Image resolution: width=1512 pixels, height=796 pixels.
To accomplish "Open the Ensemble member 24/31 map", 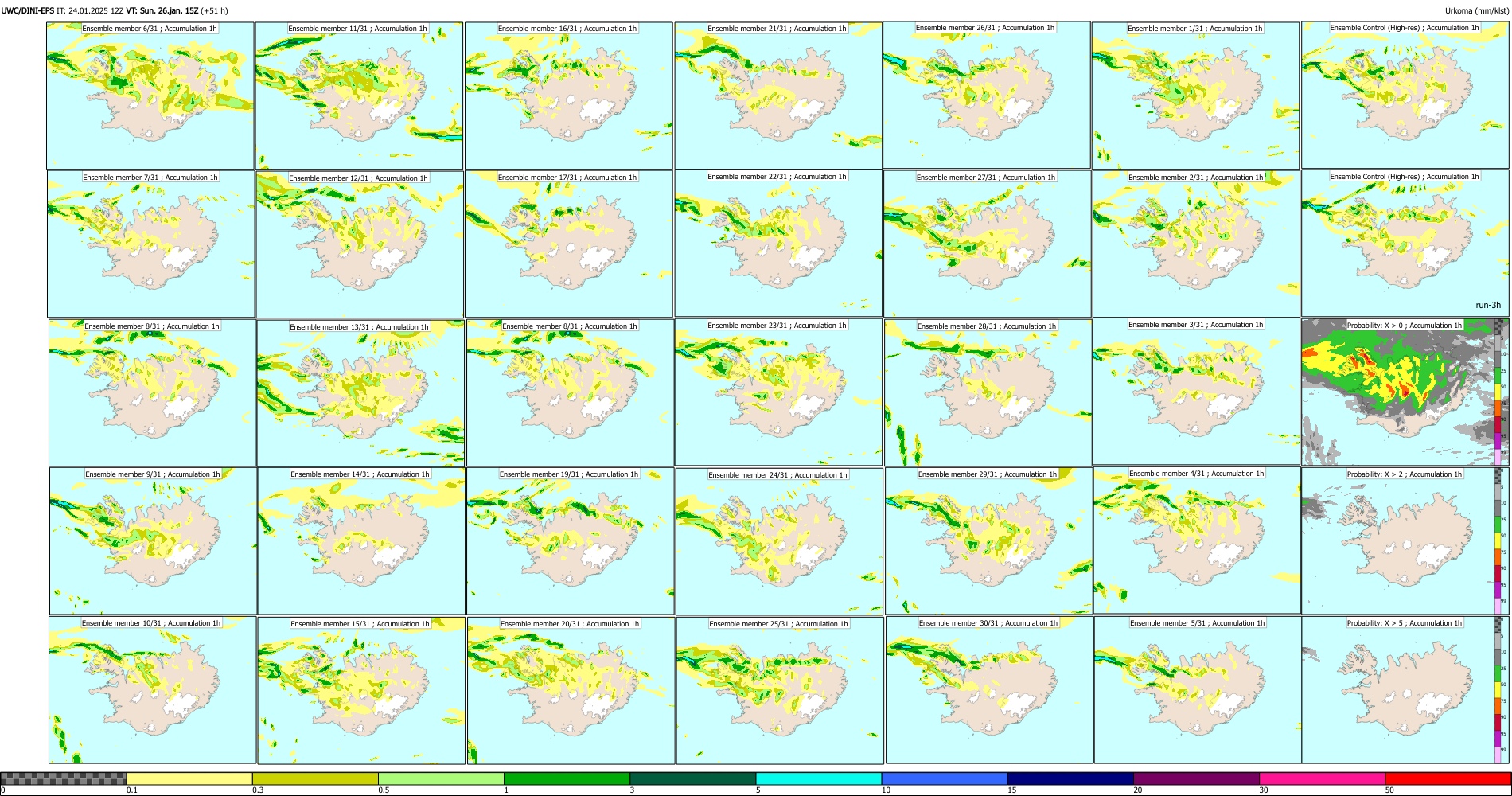I will coord(779,541).
